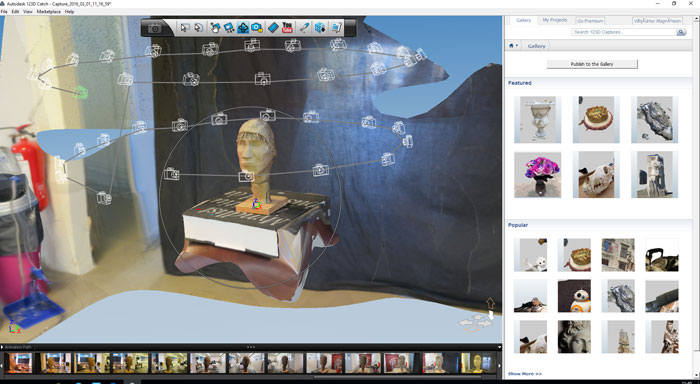Open the Popular cake thumbnail
This screenshot has width=700, height=384.
[x=574, y=255]
